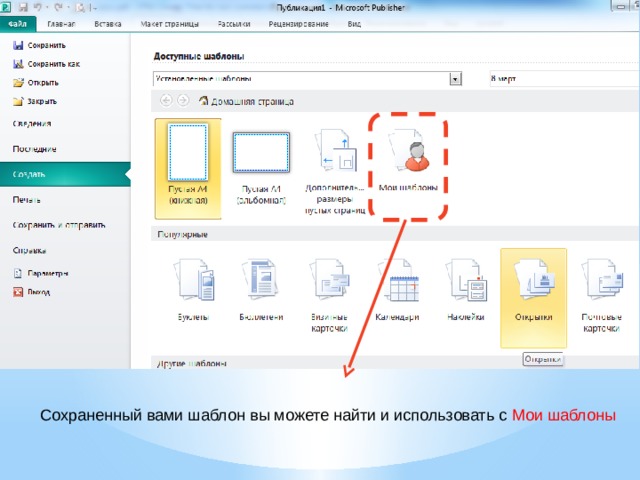This screenshot has width=640, height=480.
Task: Choose the Почтовые карточки postcards icon
Action: [x=602, y=280]
